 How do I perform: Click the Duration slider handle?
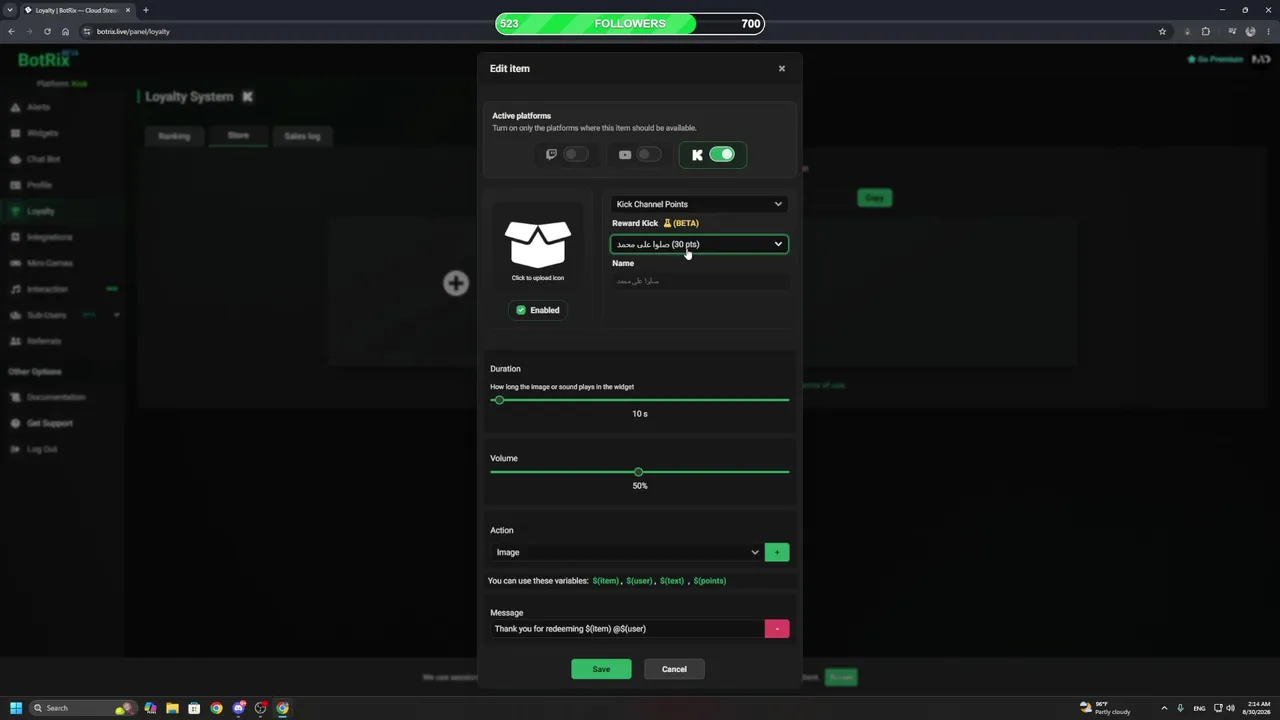point(499,400)
